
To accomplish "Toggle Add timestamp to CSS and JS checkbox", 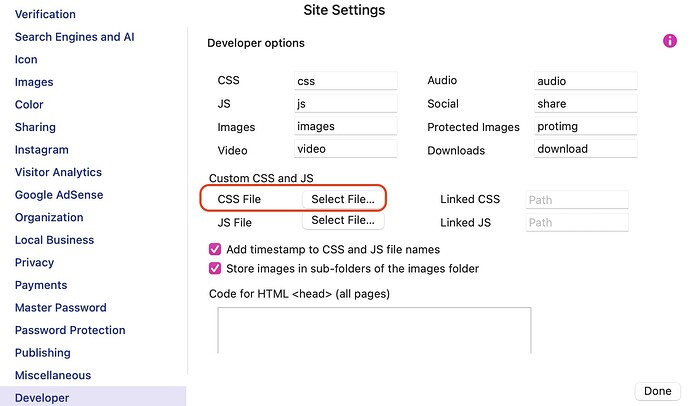I will click(x=215, y=249).
